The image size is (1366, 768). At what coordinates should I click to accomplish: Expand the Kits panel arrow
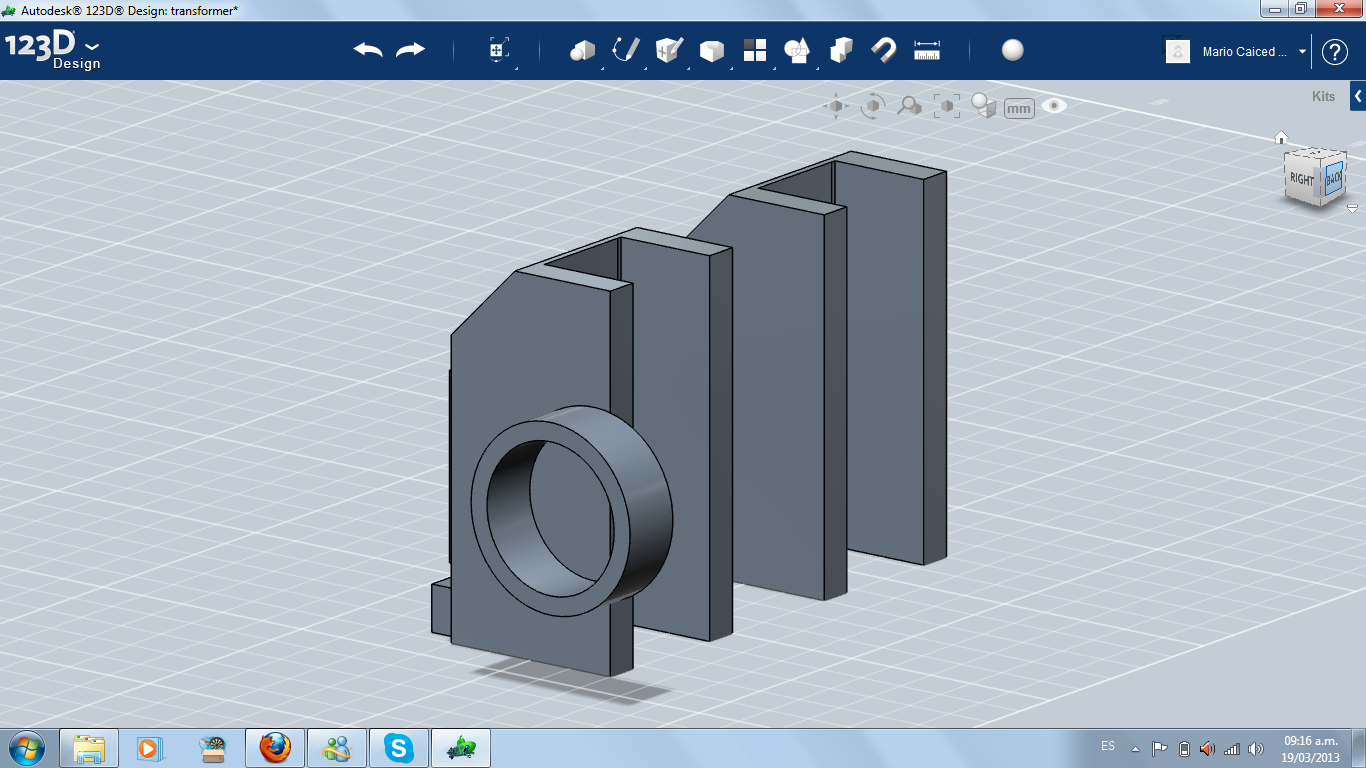(1358, 96)
